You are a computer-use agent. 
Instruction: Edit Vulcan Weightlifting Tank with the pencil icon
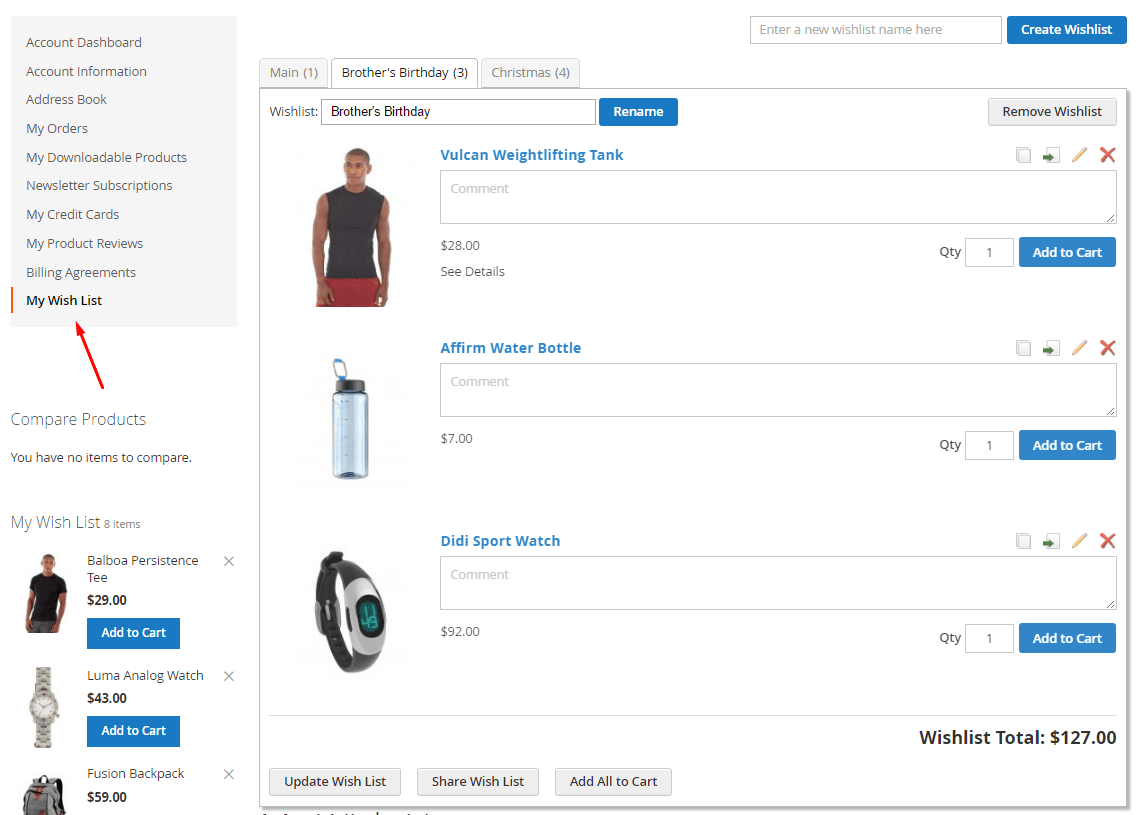1079,155
